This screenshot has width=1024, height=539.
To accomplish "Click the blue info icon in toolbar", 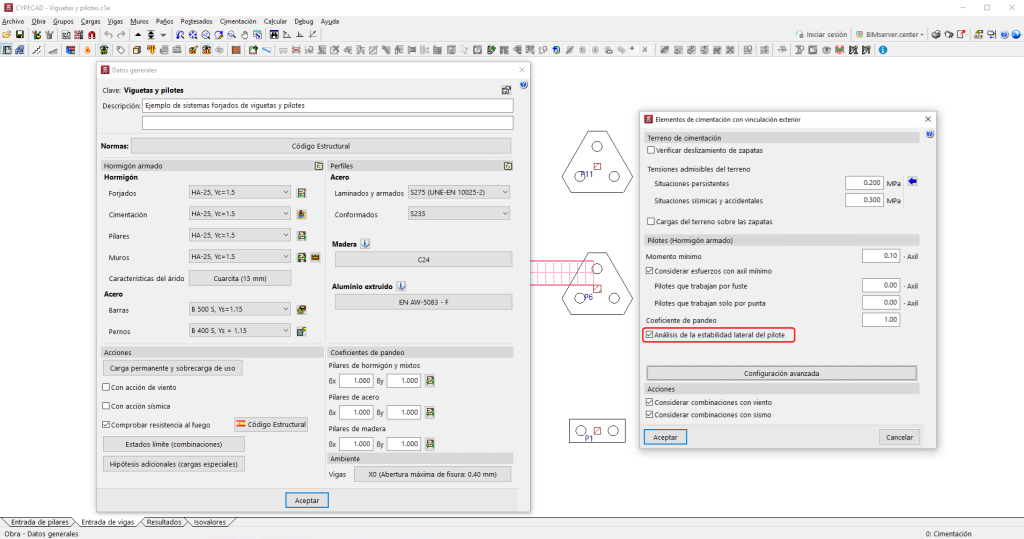I will [883, 50].
